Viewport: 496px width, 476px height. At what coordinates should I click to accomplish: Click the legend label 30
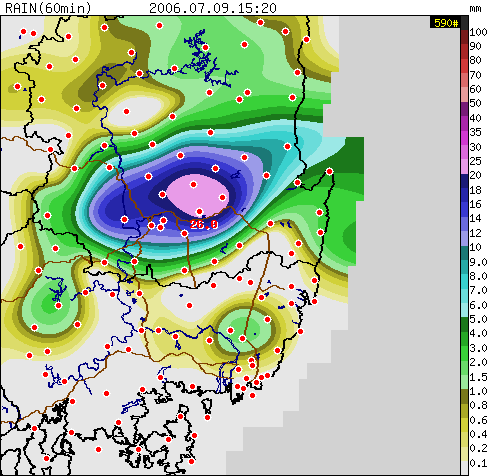475,147
